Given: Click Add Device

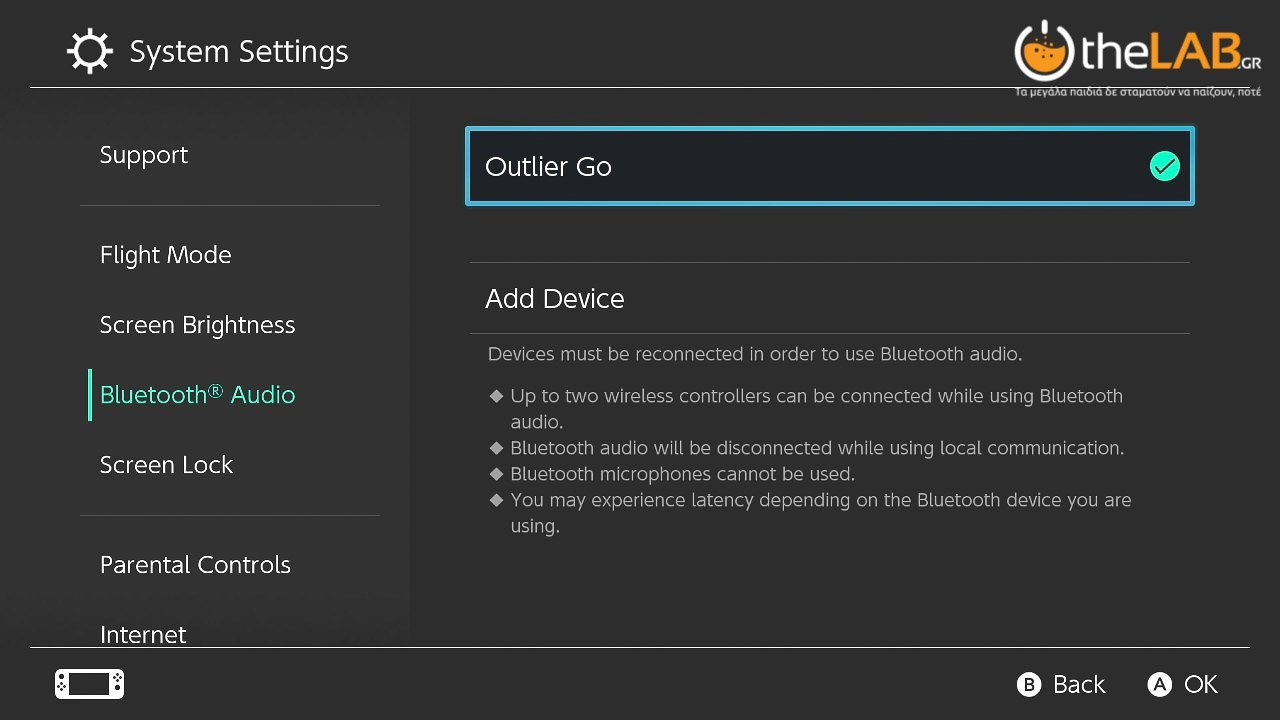Looking at the screenshot, I should [x=555, y=298].
